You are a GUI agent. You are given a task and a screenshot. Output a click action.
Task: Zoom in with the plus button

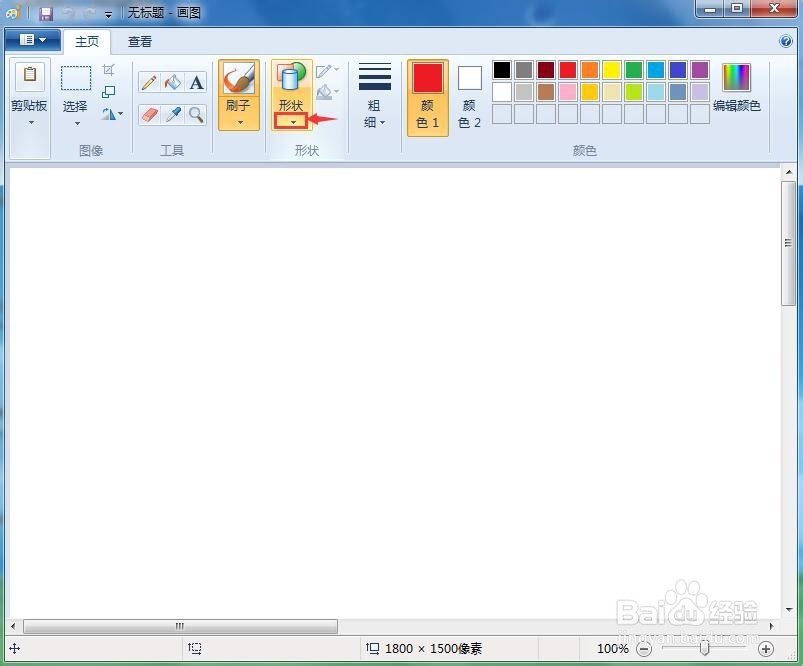click(x=766, y=649)
